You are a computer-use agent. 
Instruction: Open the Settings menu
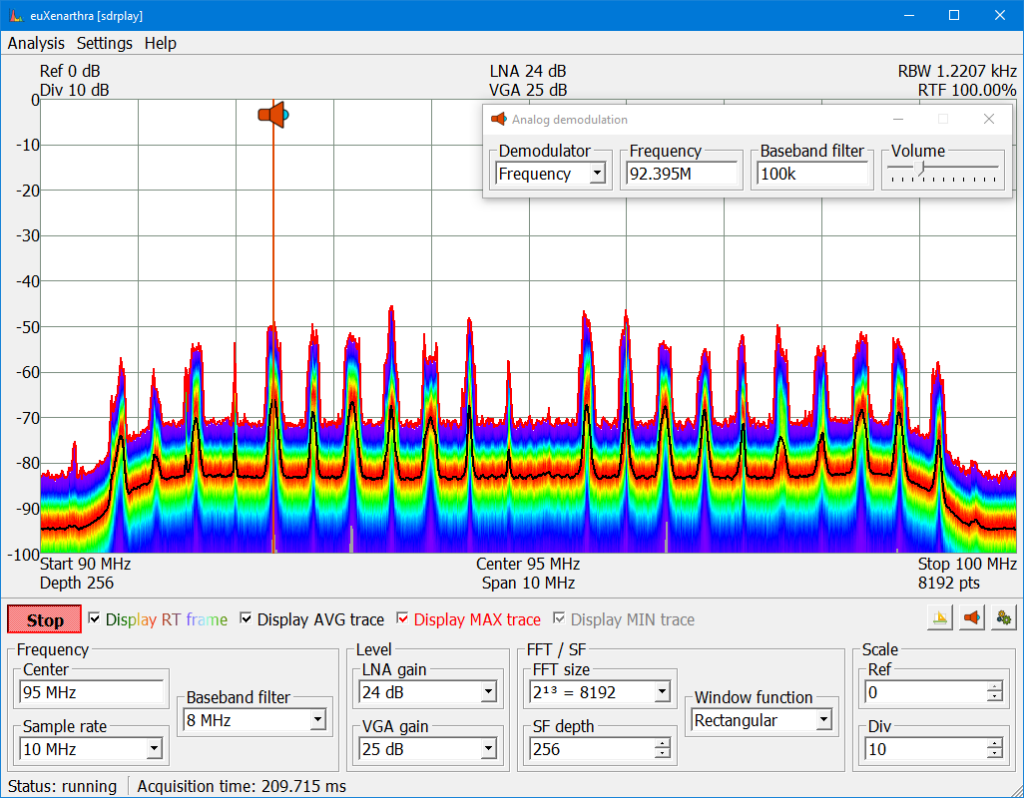104,43
